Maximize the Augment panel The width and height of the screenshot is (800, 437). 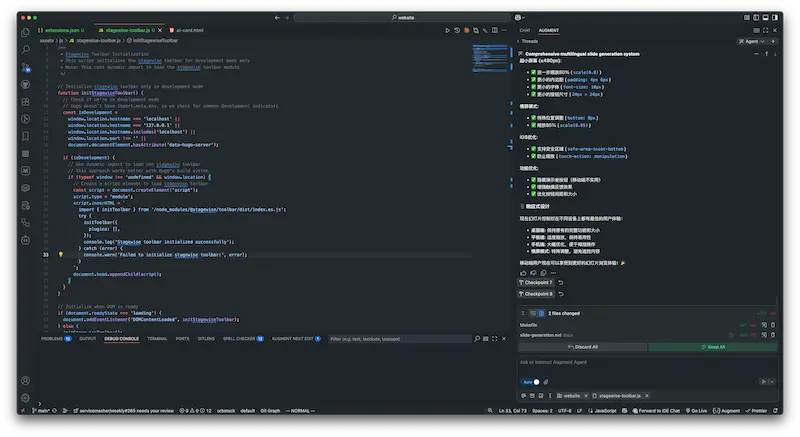[765, 31]
